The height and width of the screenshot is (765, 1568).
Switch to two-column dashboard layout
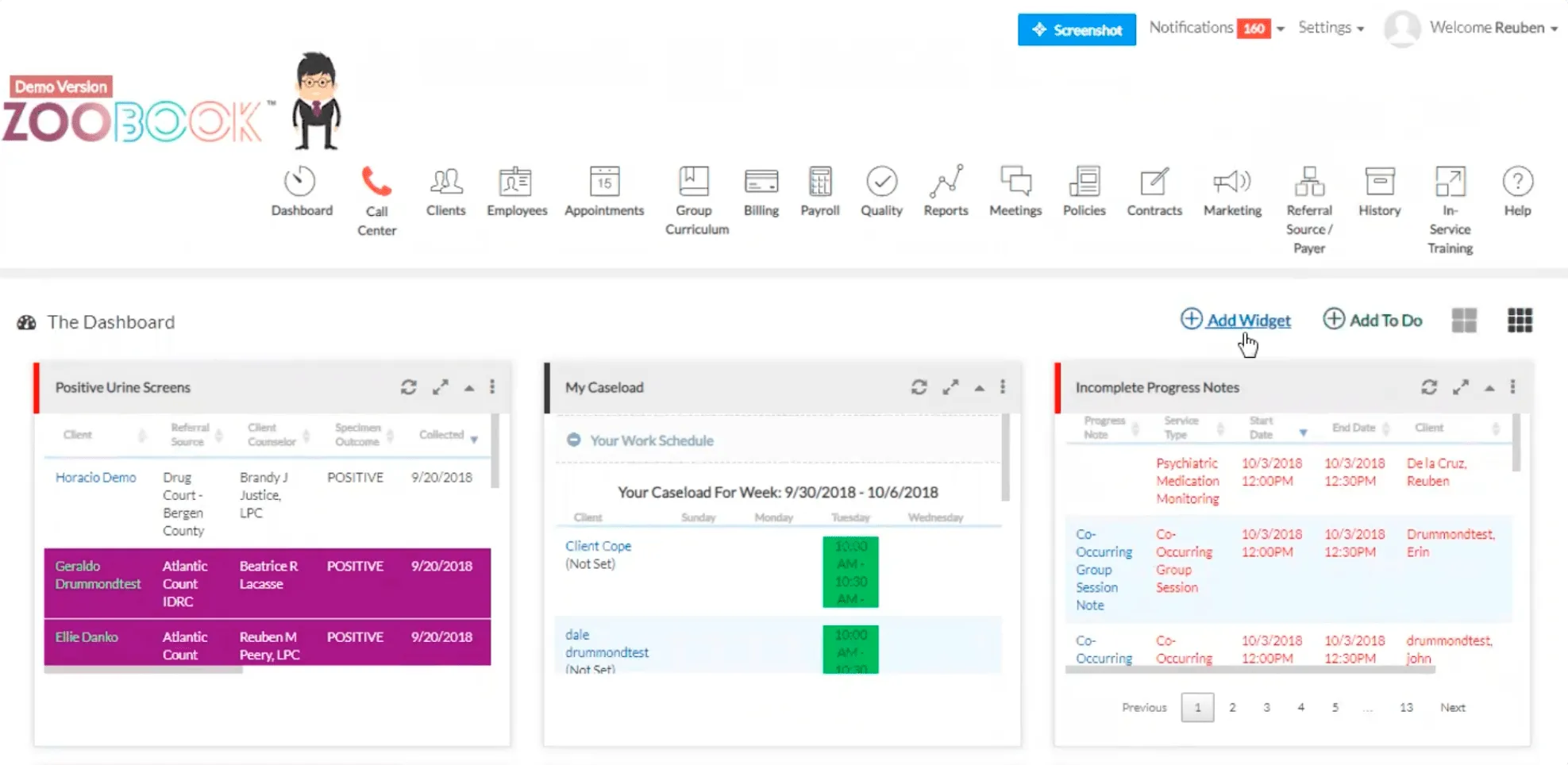(1464, 321)
